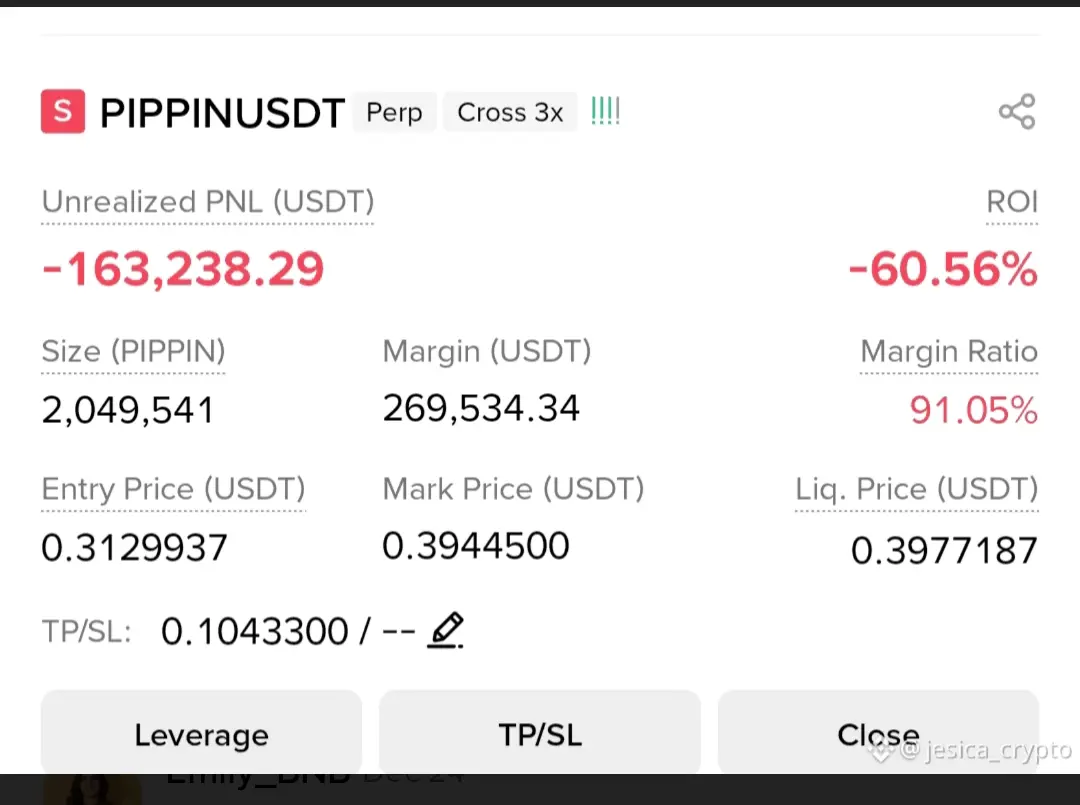Open the TP/SL settings button
This screenshot has height=805, width=1080.
[x=540, y=733]
